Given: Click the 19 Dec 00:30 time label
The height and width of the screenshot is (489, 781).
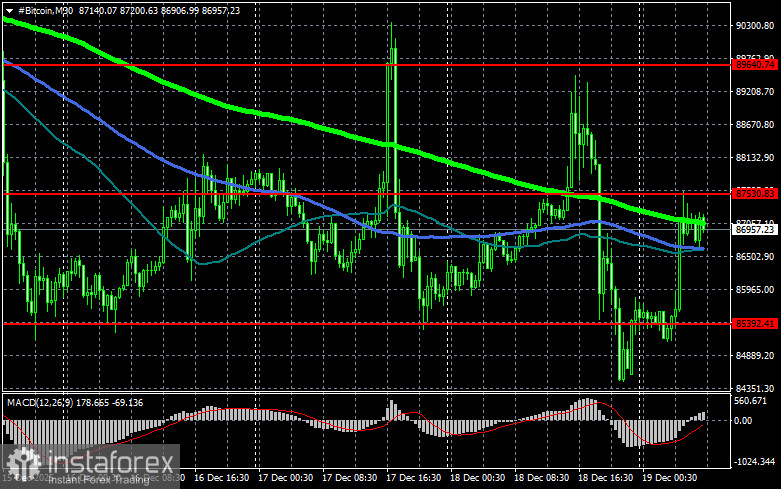Looking at the screenshot, I should tap(669, 478).
